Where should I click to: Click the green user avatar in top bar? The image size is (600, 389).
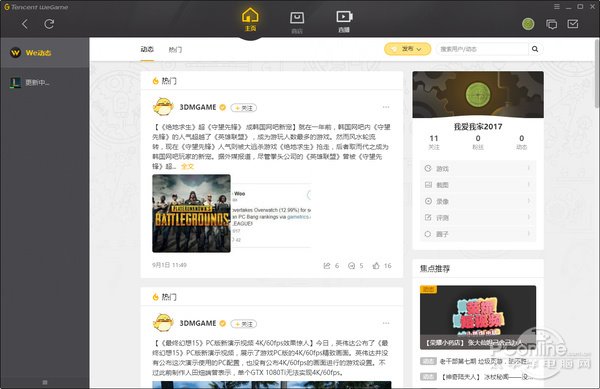tap(528, 24)
